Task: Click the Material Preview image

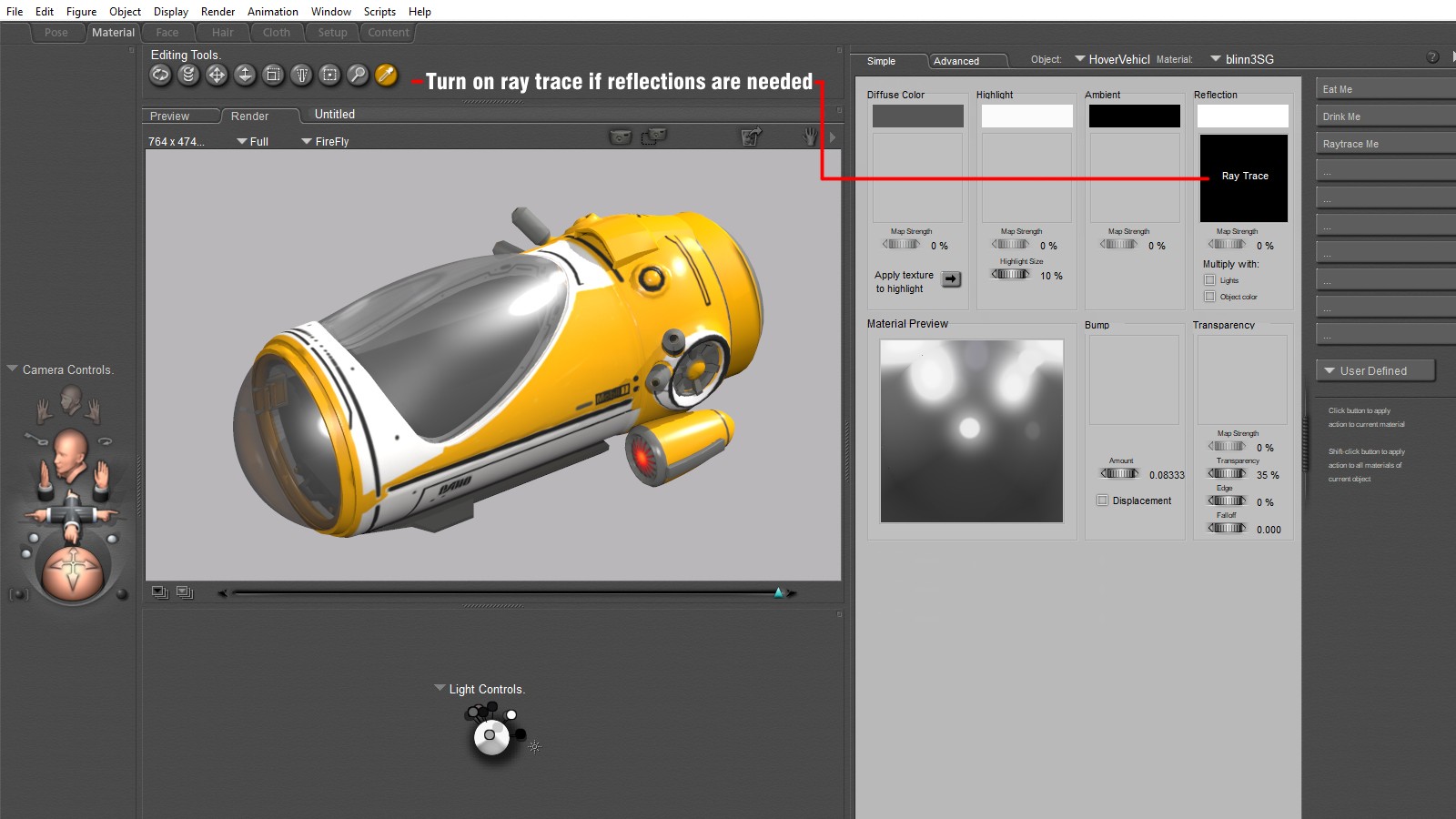Action: [972, 431]
